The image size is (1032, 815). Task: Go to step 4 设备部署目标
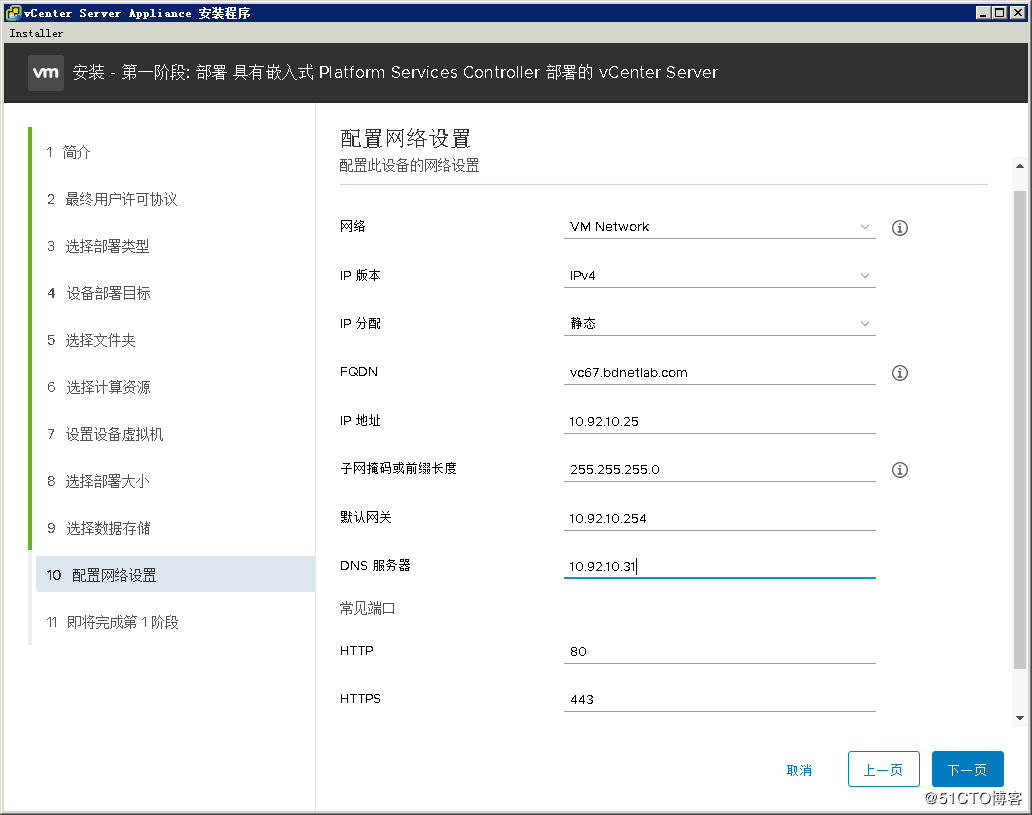[x=99, y=293]
